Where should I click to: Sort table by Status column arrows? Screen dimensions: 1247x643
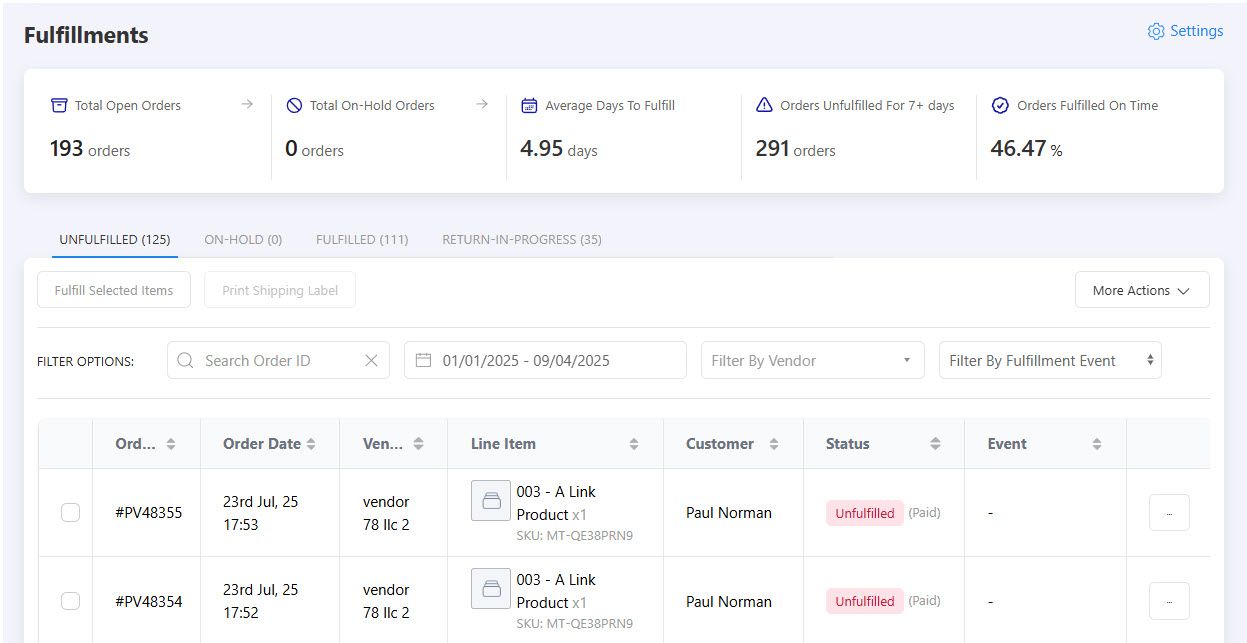pos(935,444)
